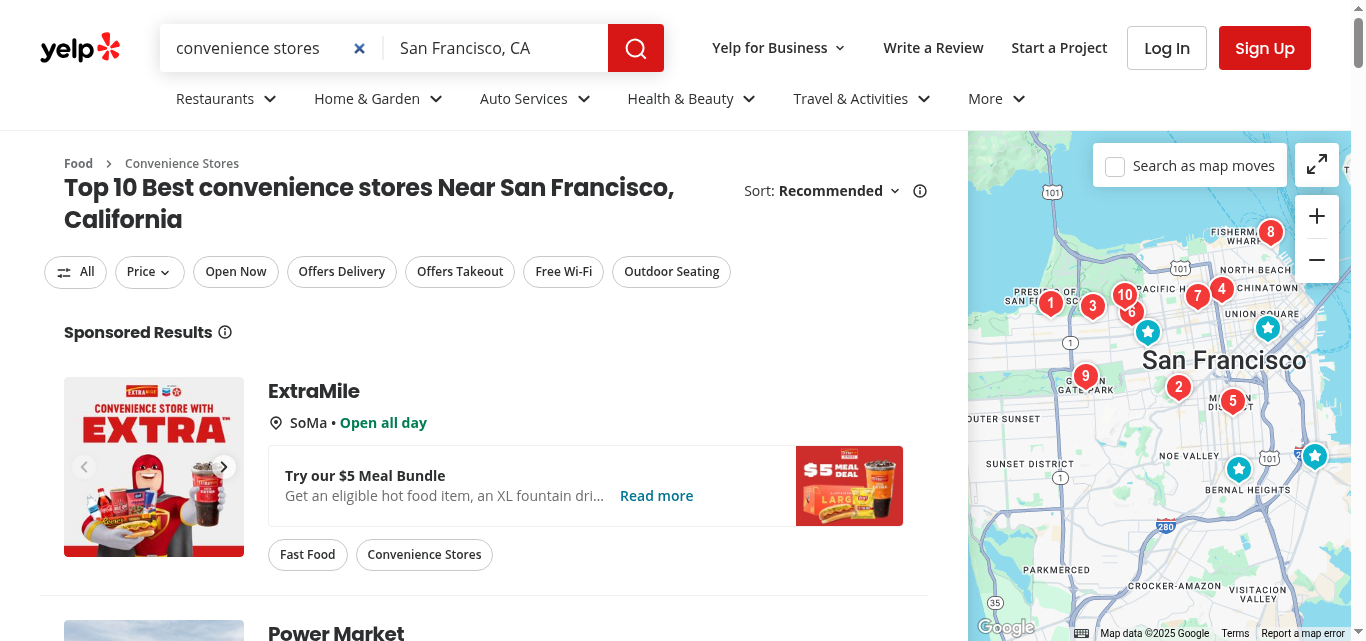Expand the Travel & Activities menu
This screenshot has height=641, width=1366.
coord(862,99)
